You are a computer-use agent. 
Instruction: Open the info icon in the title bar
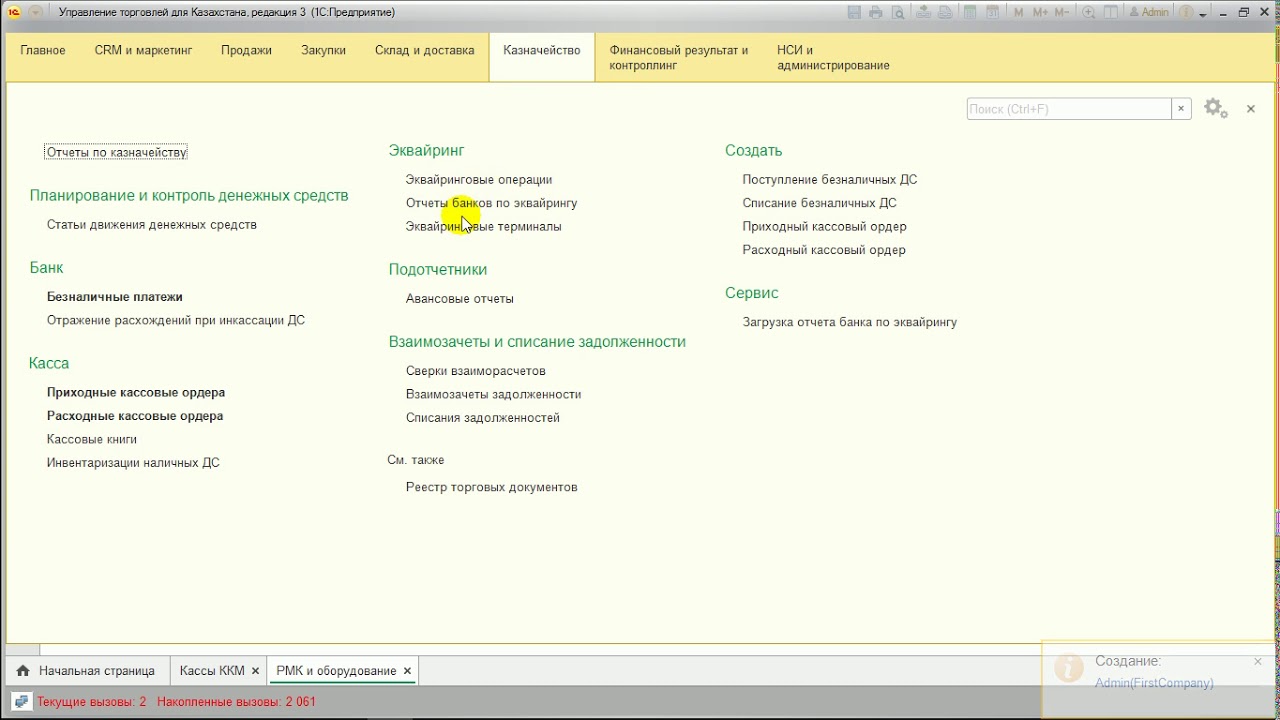(x=1186, y=13)
